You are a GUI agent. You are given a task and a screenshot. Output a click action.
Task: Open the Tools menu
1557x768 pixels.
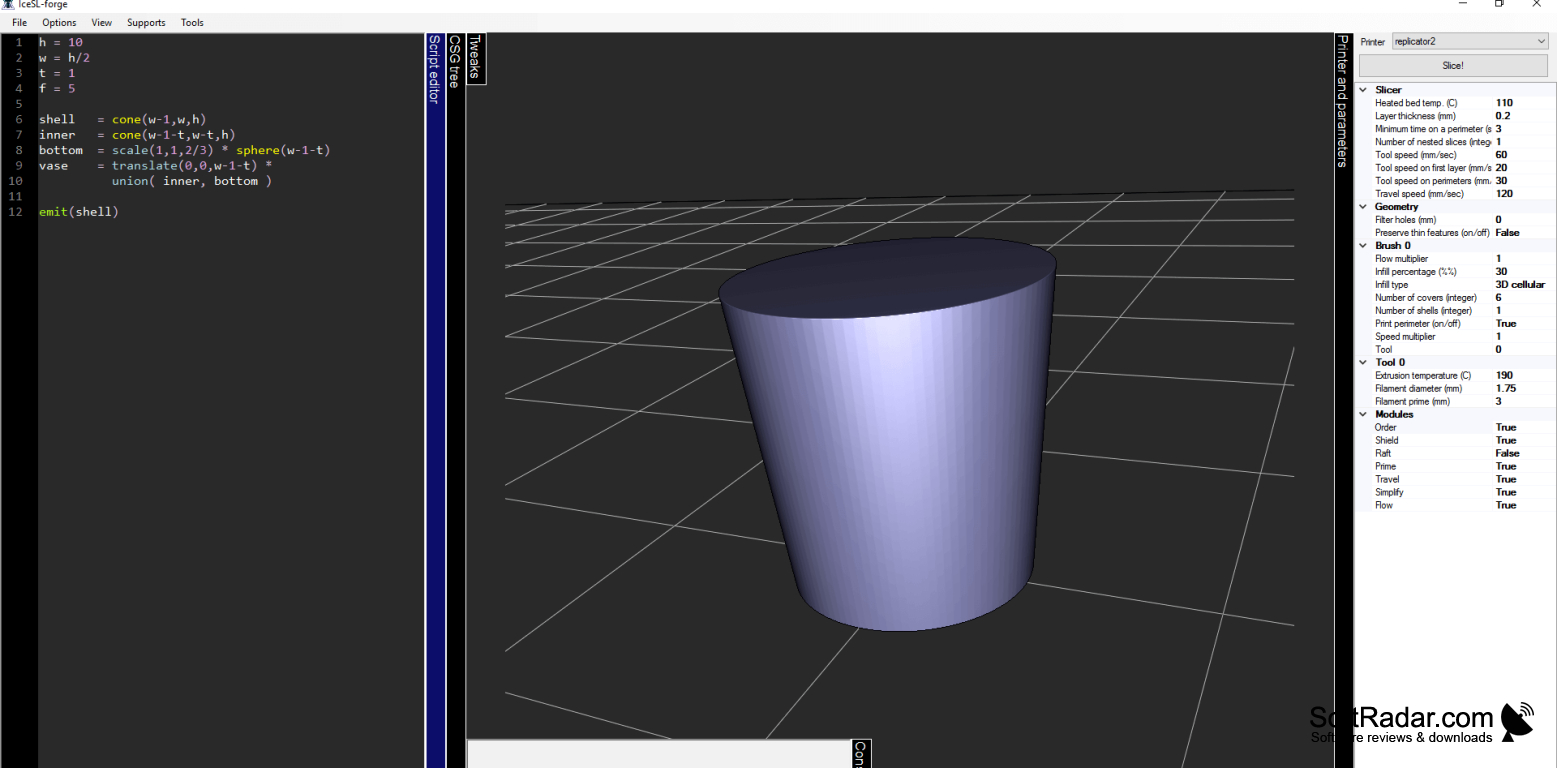(192, 22)
